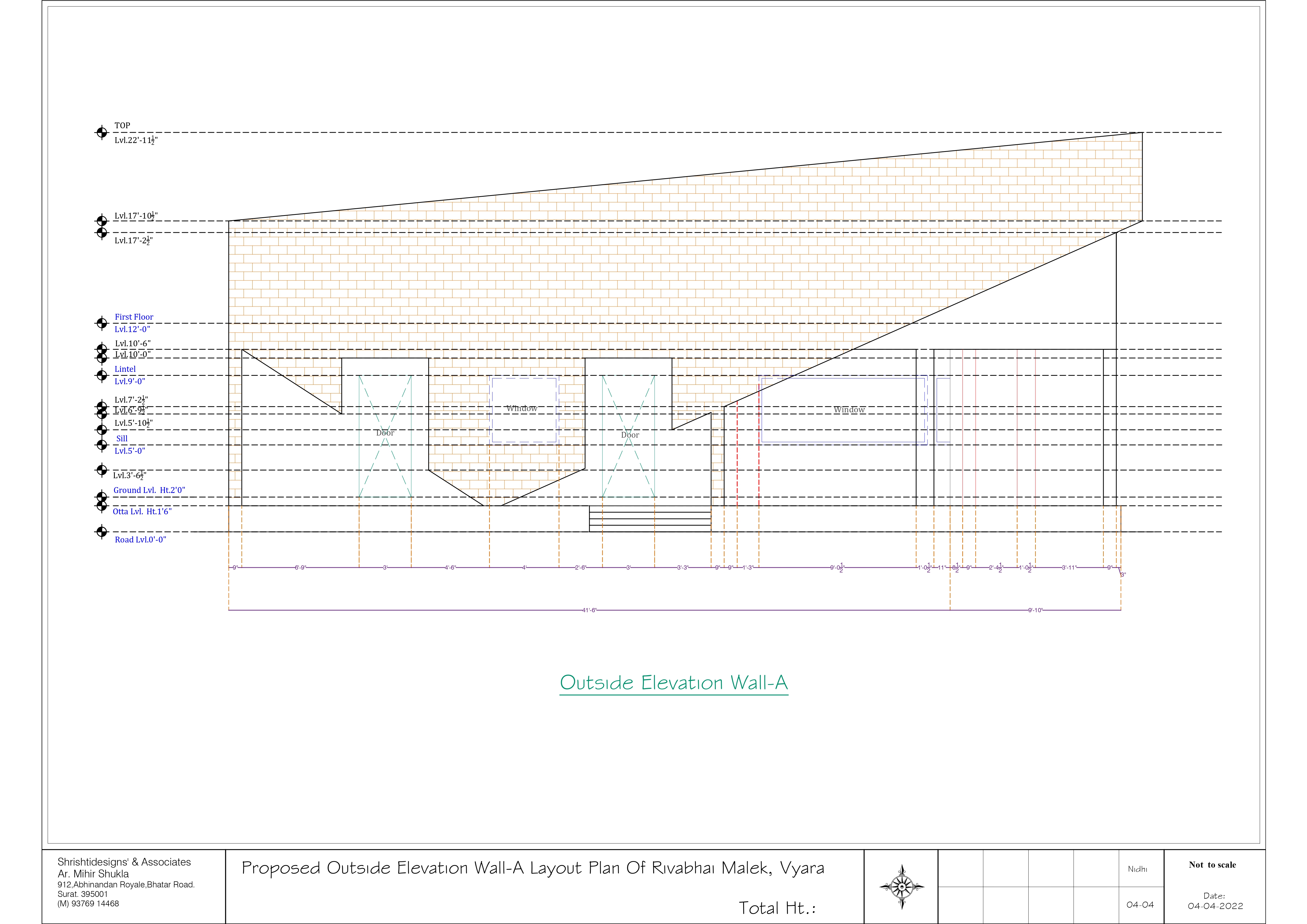Click the First Floor level datum marker
Viewport: 1307px width, 924px height.
coord(101,323)
